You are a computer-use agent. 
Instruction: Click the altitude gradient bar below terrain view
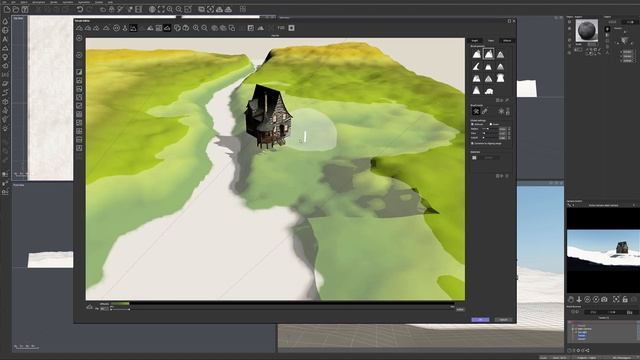(282, 304)
